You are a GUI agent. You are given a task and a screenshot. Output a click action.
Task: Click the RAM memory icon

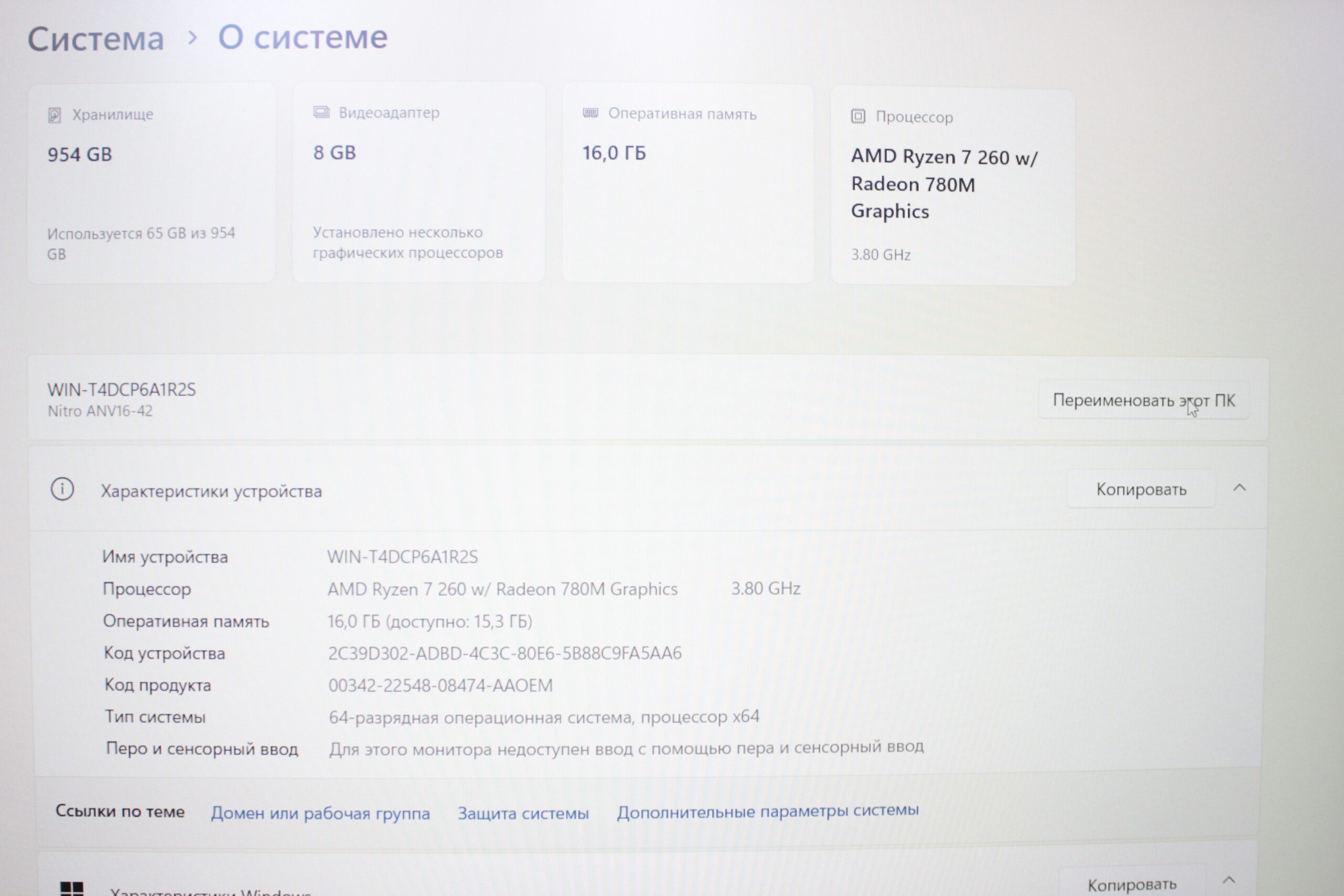click(x=590, y=113)
